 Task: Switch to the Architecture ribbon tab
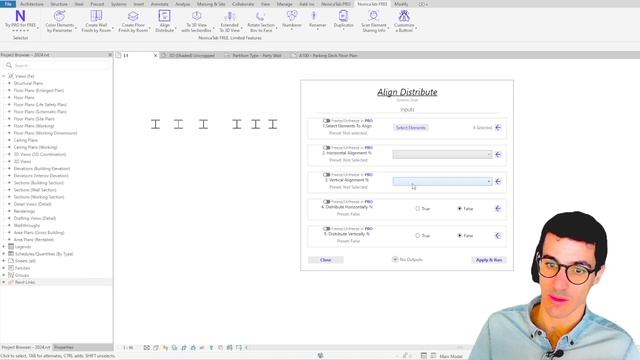31,4
